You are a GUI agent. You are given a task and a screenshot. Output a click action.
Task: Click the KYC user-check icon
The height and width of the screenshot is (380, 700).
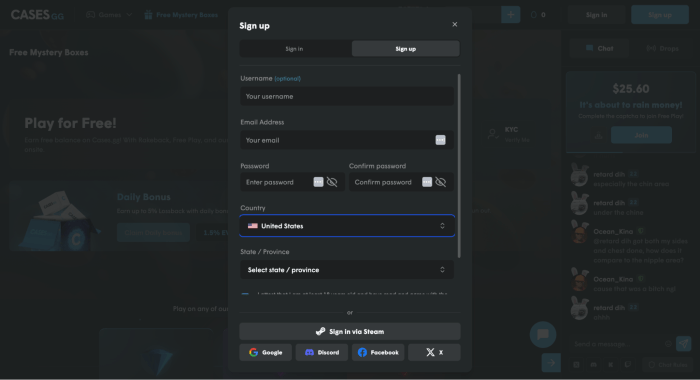[x=493, y=134]
